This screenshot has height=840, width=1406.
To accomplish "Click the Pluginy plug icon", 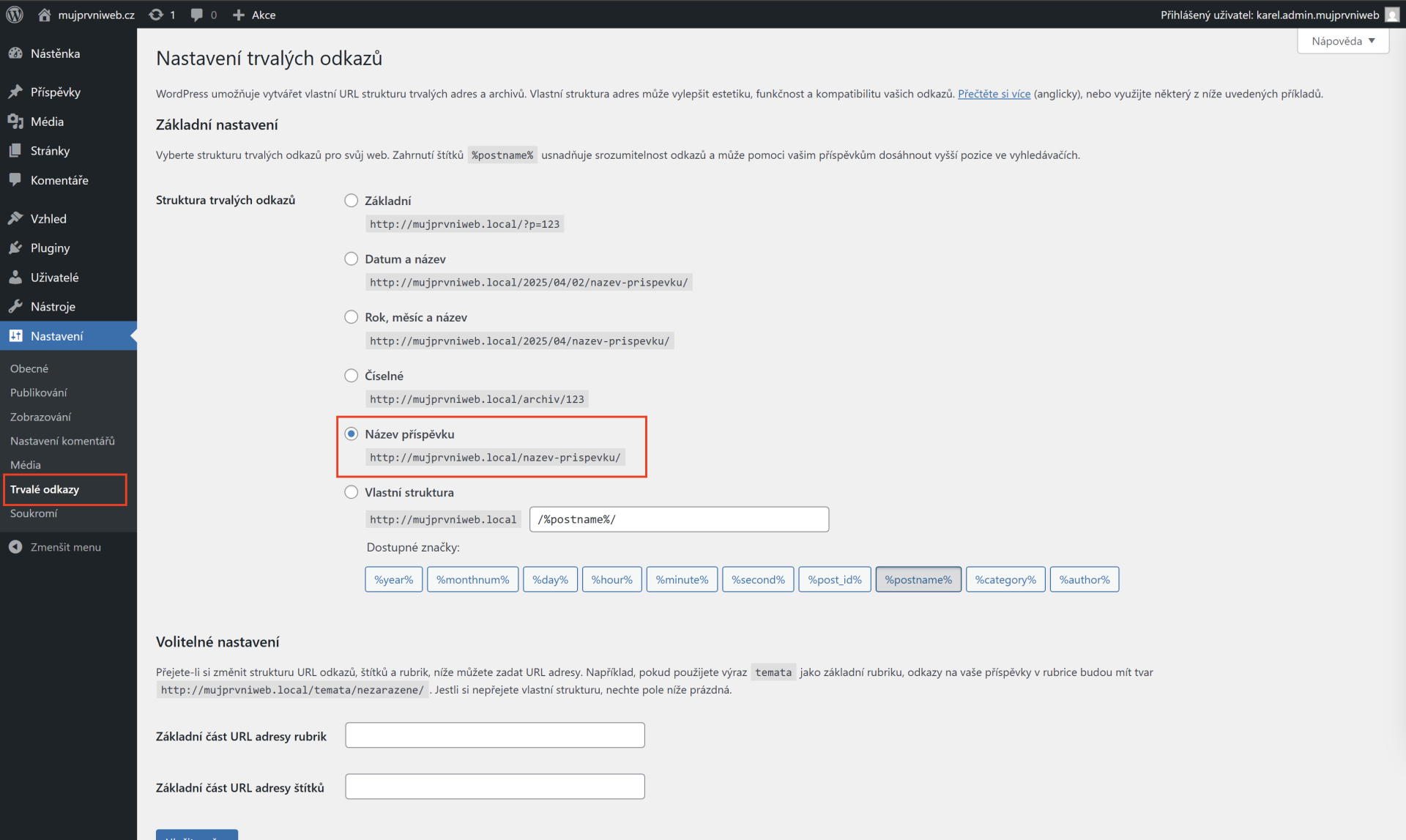I will click(15, 248).
